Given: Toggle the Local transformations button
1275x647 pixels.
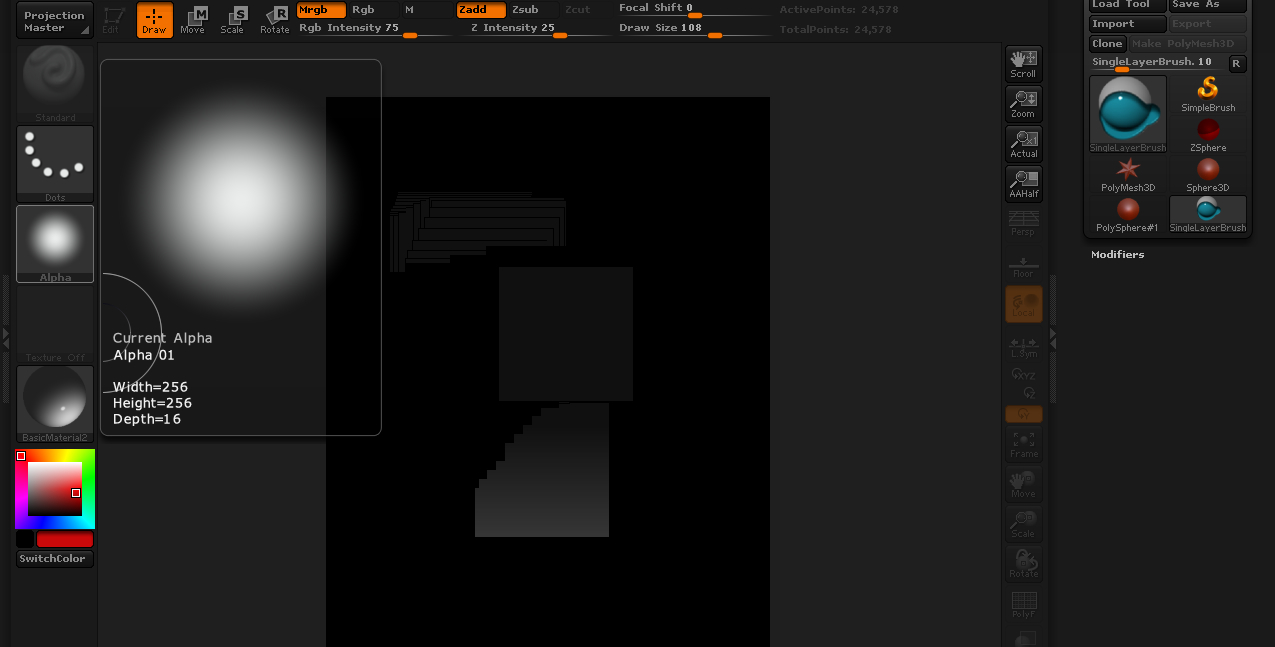Looking at the screenshot, I should 1023,304.
